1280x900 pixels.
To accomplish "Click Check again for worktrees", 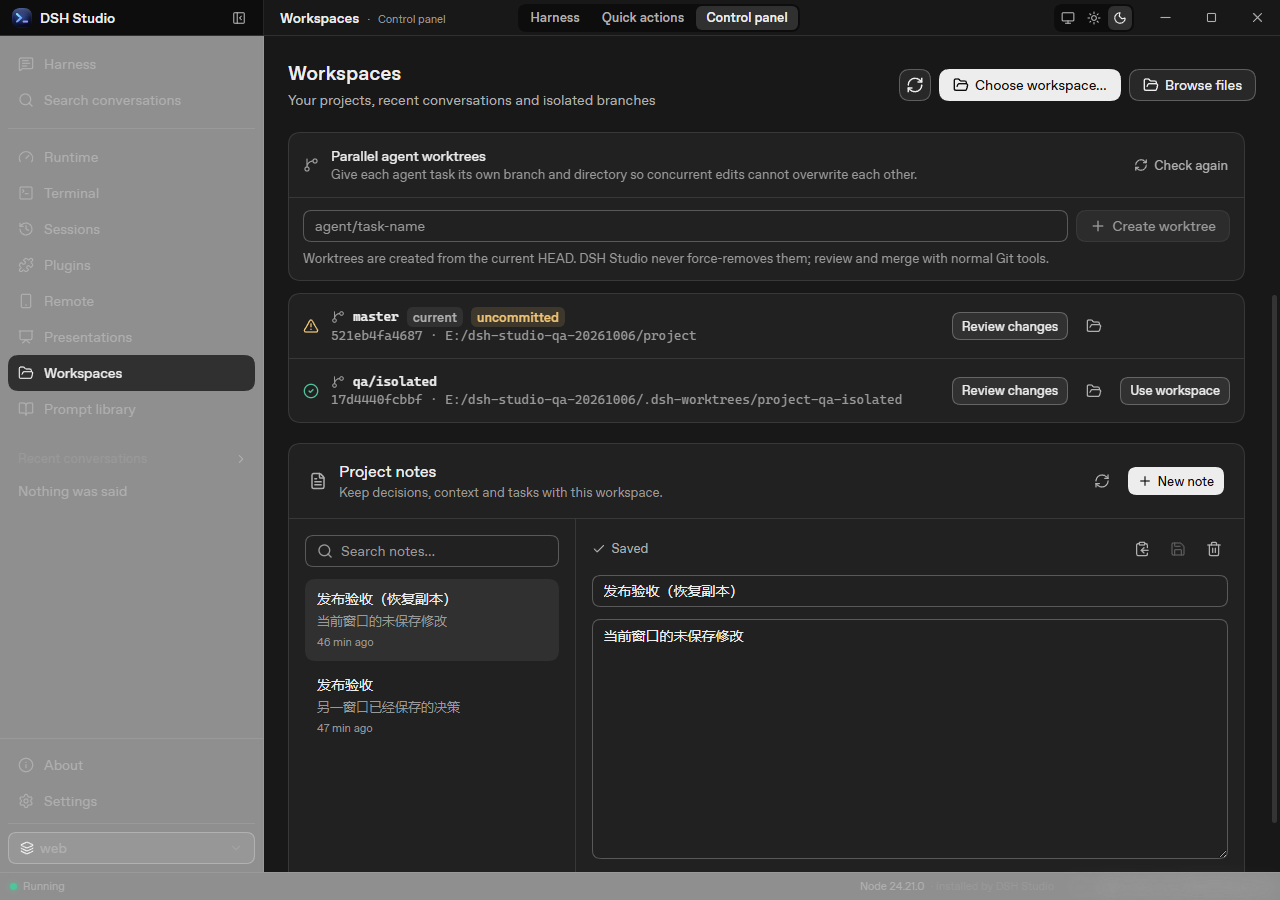I will point(1181,165).
